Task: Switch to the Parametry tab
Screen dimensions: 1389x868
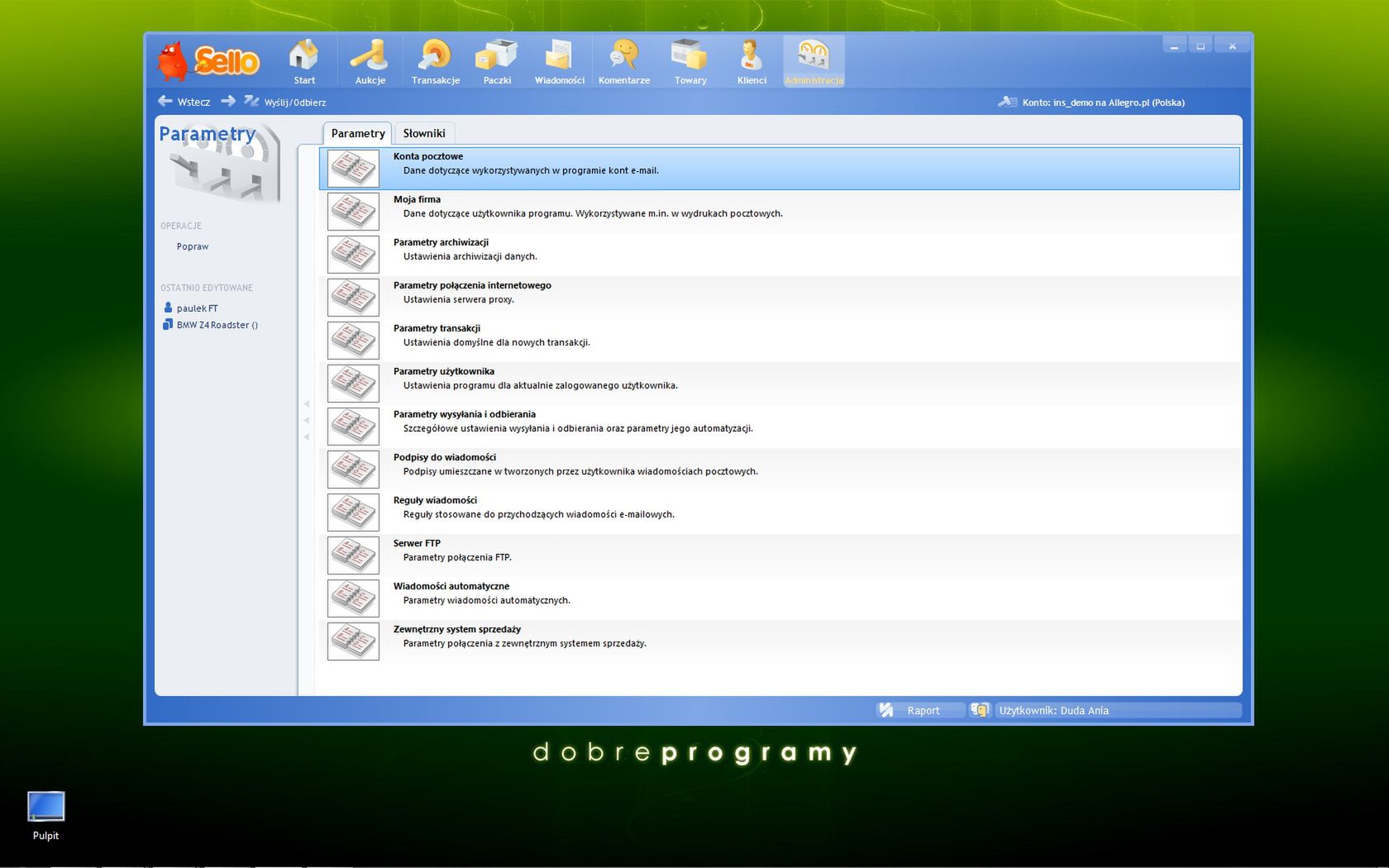Action: (357, 133)
